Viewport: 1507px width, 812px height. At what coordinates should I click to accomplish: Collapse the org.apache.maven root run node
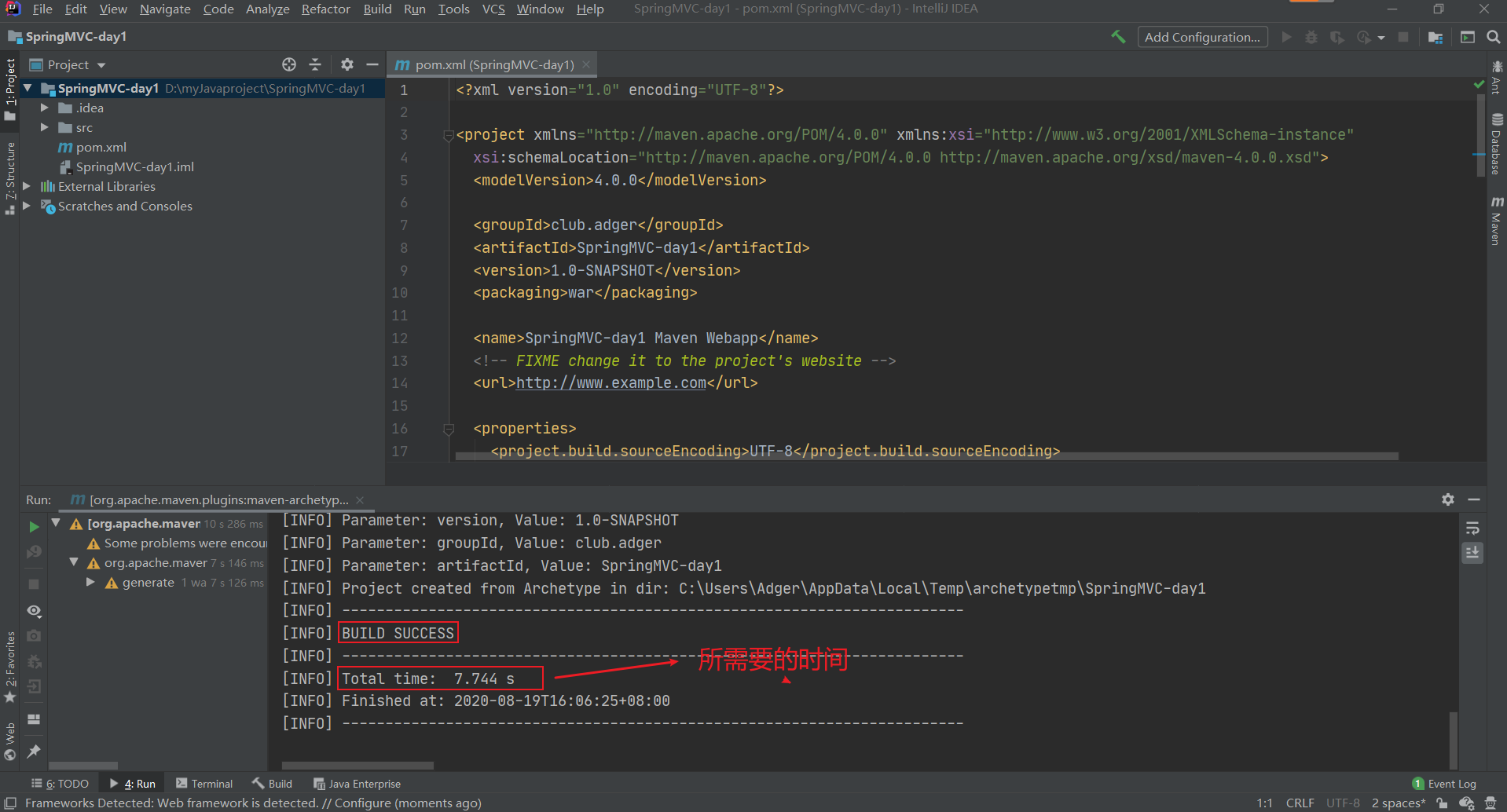click(x=56, y=523)
